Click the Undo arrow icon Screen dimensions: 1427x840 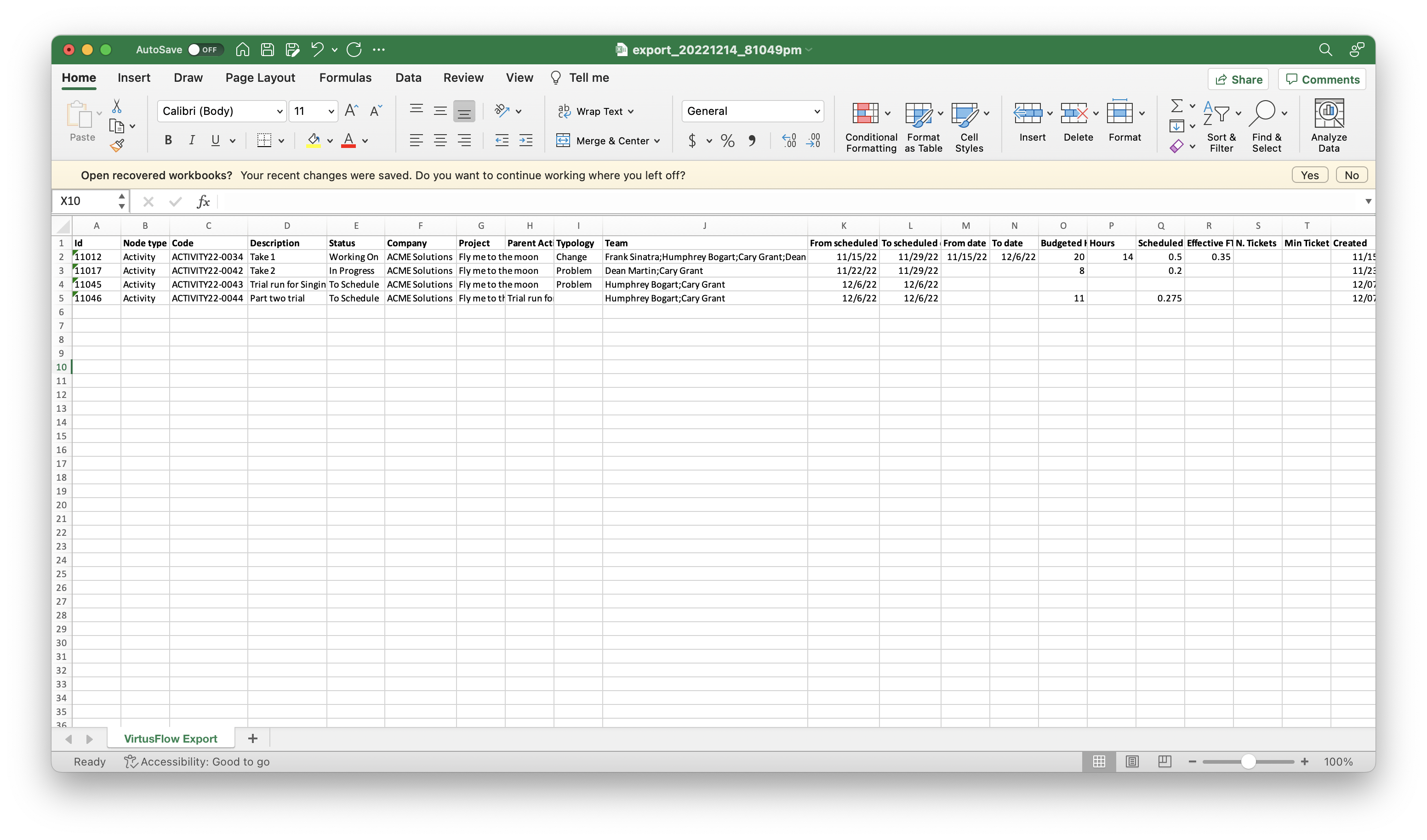[x=317, y=50]
